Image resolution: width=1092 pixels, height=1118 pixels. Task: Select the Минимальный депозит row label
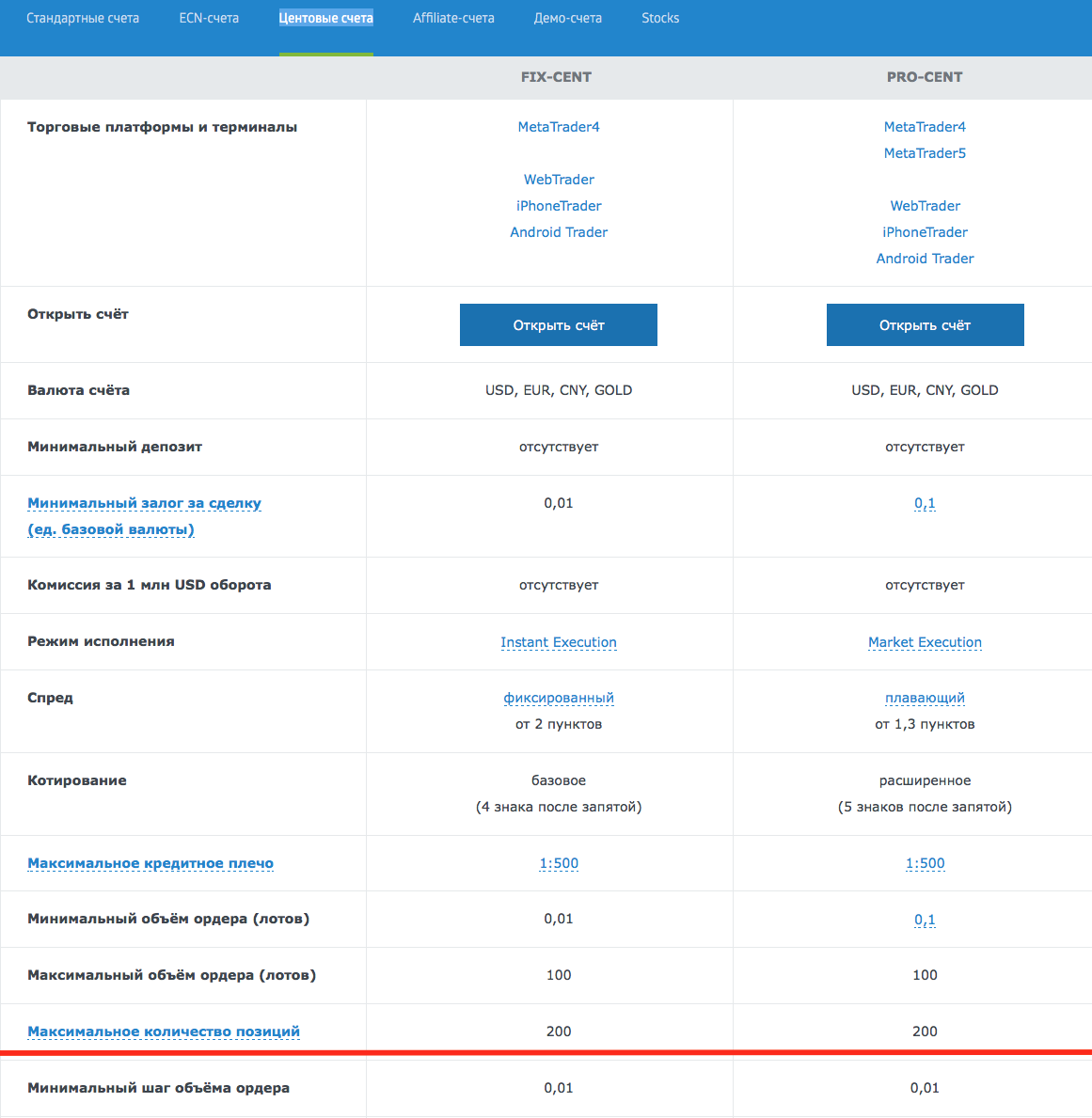115,447
